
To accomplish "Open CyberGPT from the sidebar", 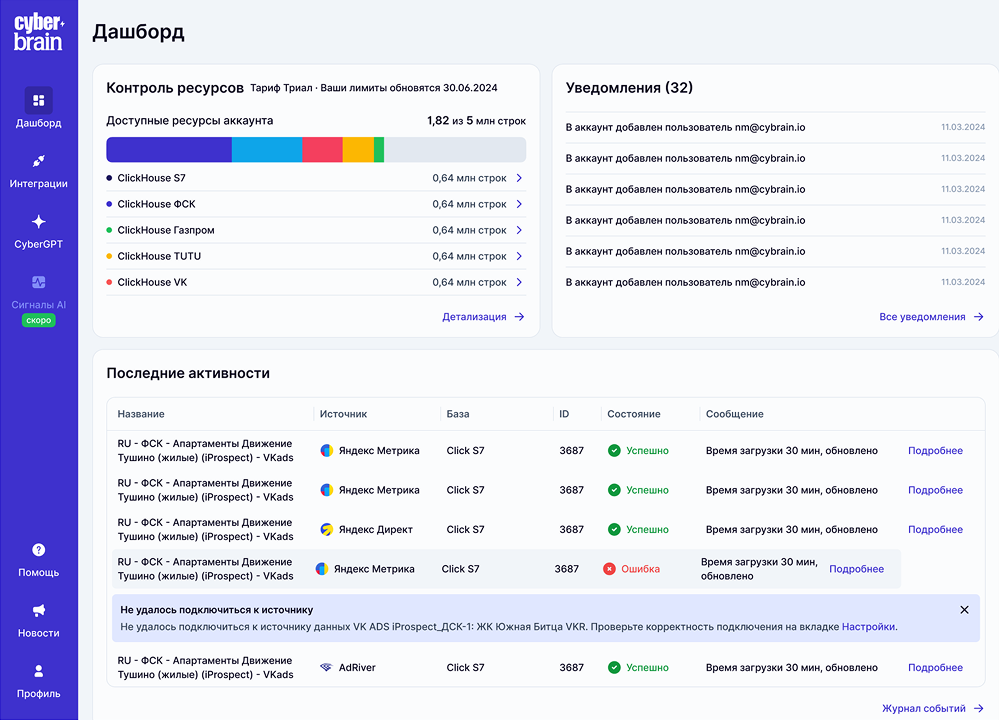I will click(39, 222).
